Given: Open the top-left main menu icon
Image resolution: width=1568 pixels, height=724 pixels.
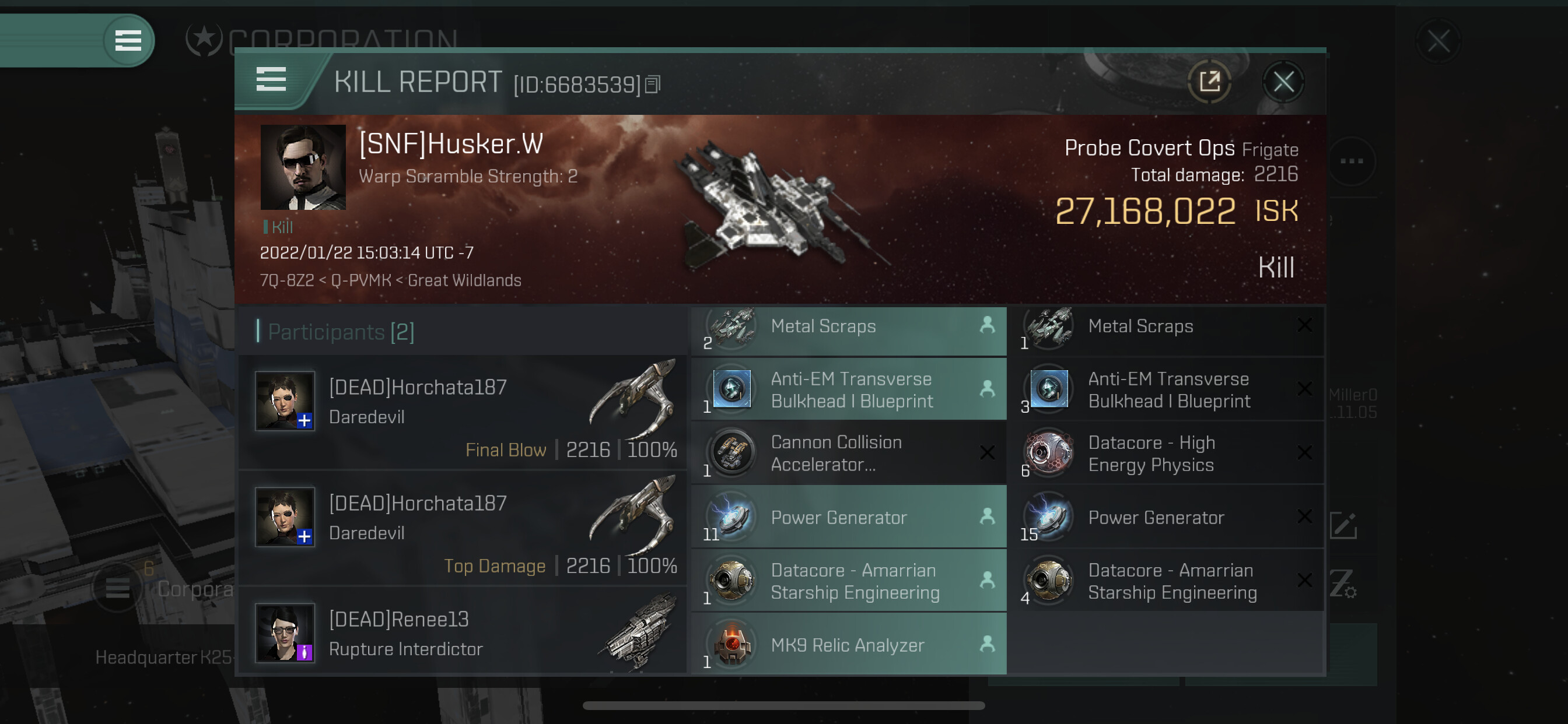Looking at the screenshot, I should point(128,40).
